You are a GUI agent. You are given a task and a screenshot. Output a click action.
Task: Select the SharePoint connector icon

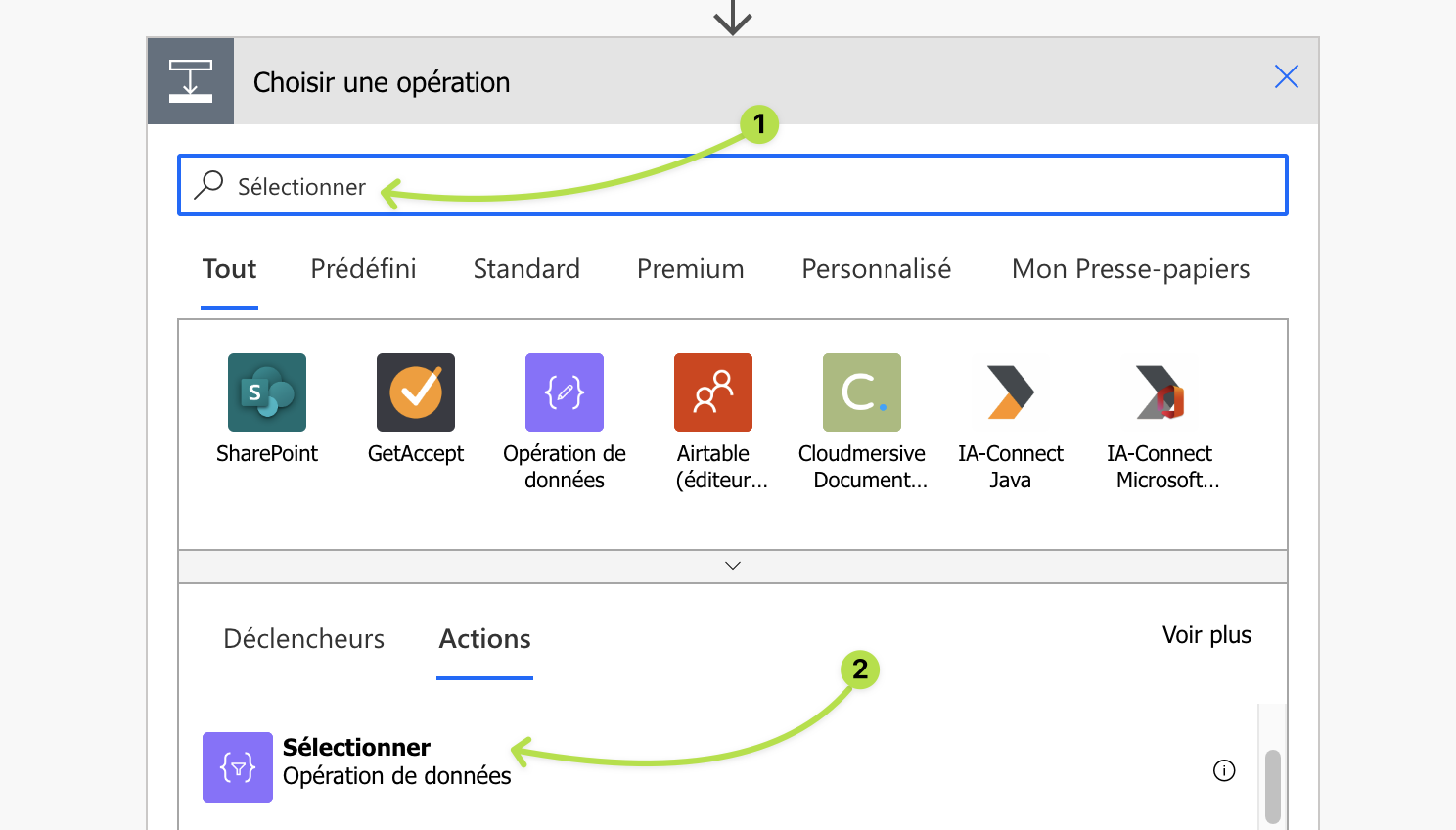(x=267, y=392)
